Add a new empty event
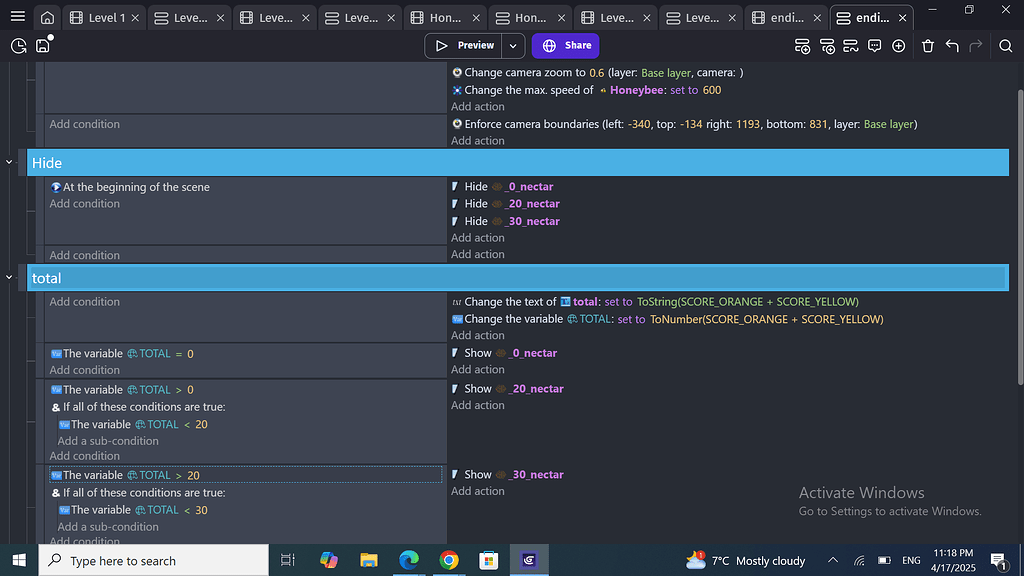 click(802, 45)
